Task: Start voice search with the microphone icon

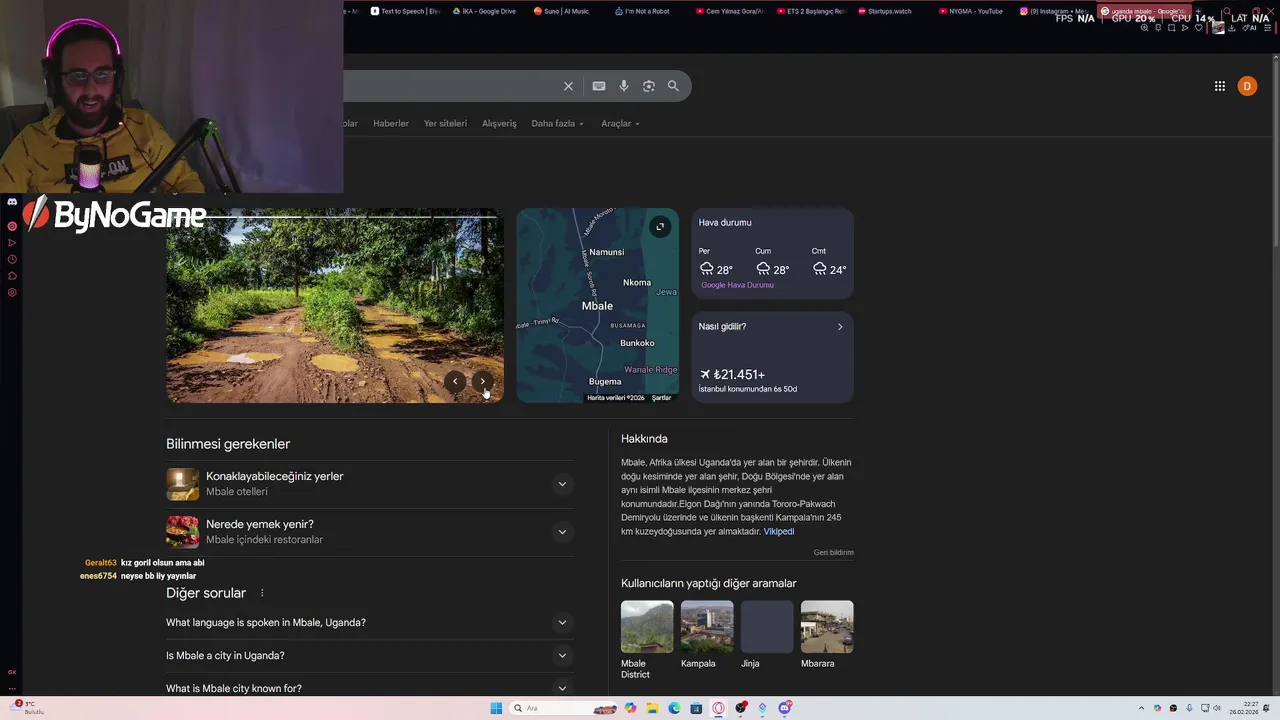Action: (624, 86)
